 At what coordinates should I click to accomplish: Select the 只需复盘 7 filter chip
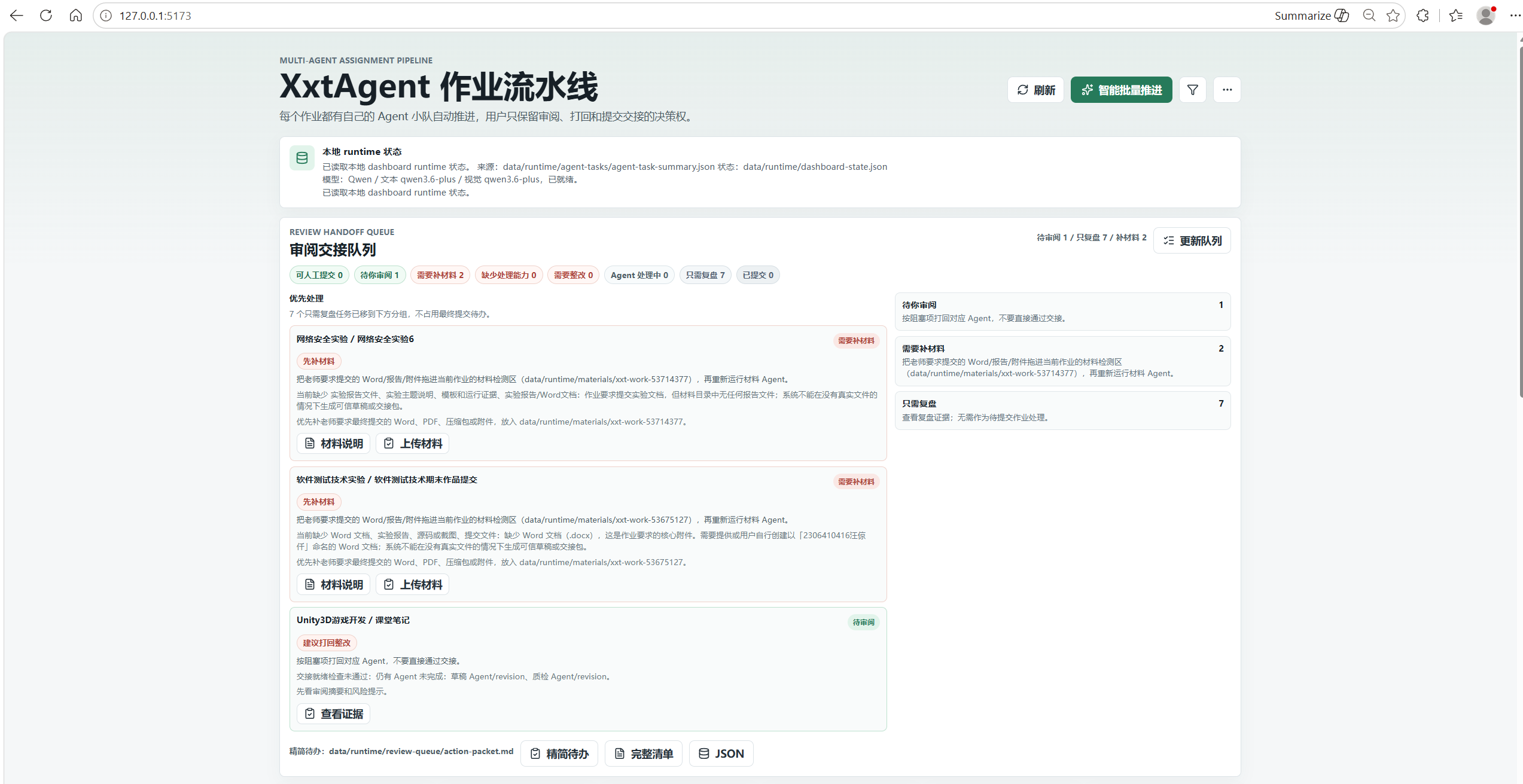[705, 275]
